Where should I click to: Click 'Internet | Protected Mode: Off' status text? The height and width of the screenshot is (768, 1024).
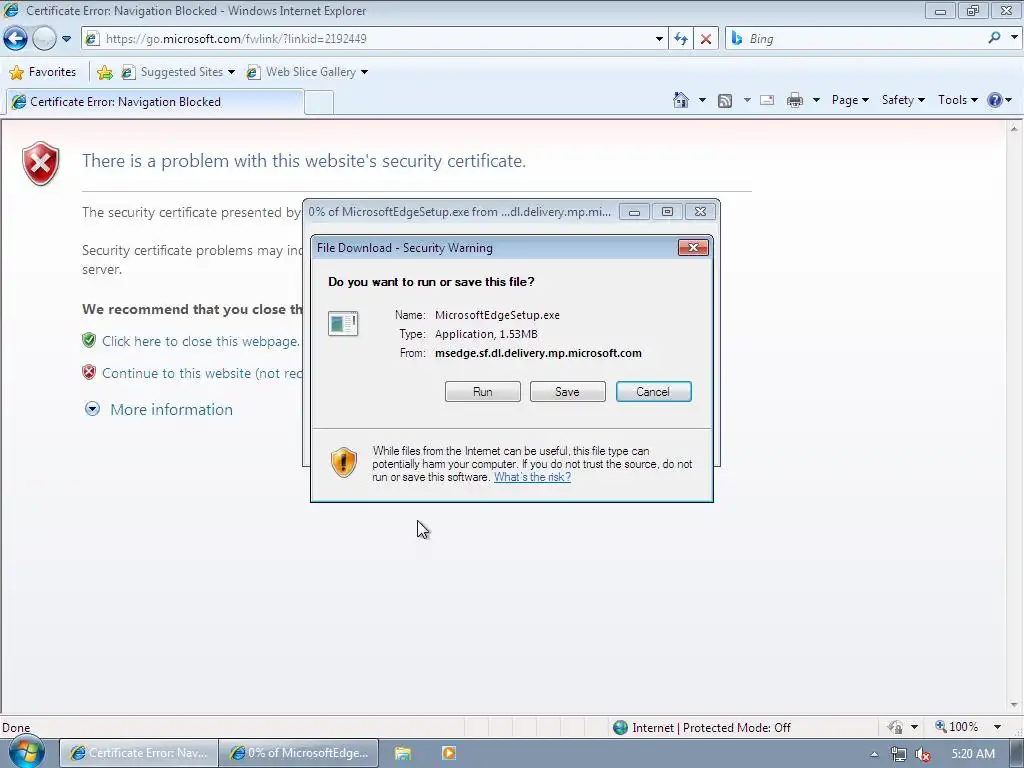click(711, 728)
